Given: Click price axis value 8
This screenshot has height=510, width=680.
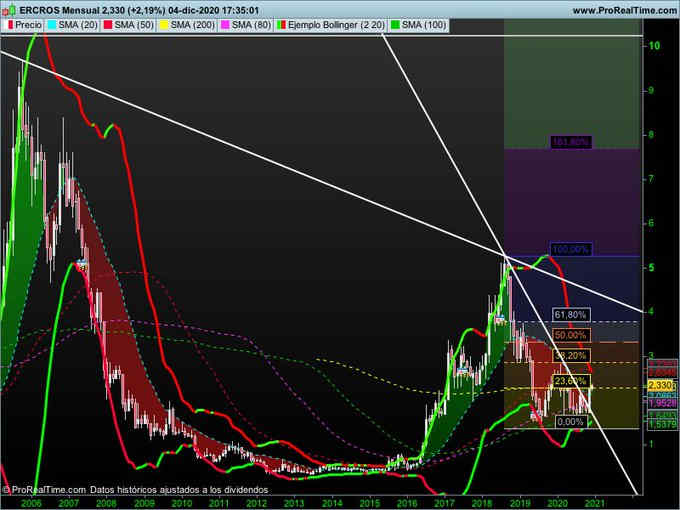Looking at the screenshot, I should [651, 135].
